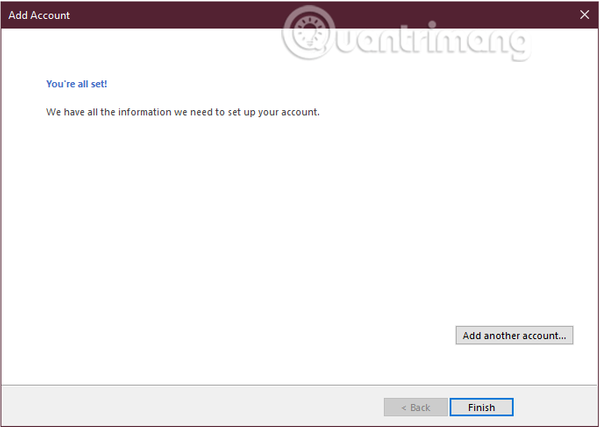Click the horizontal separator above footer buttons

[x=300, y=385]
